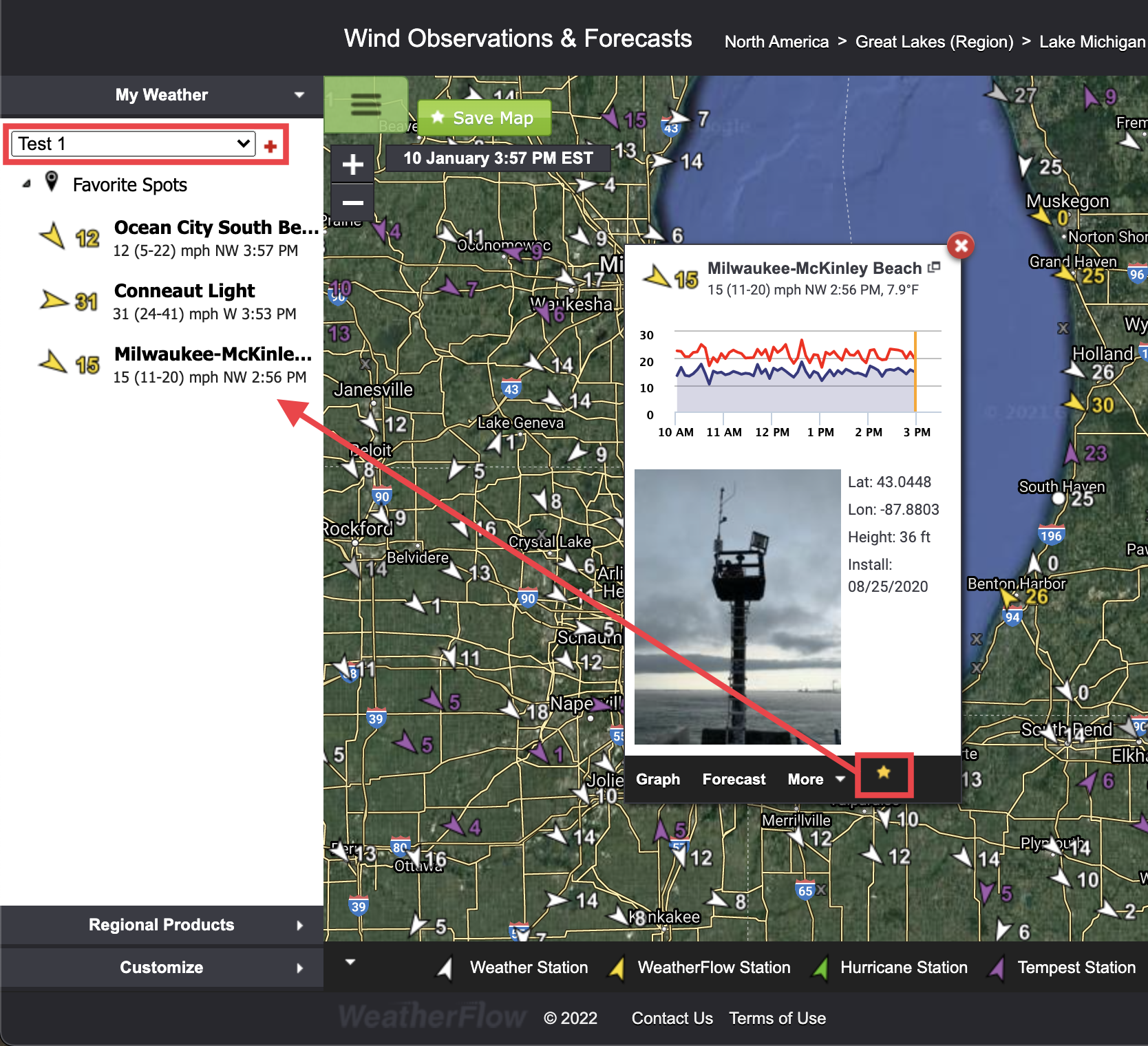
Task: Open the Terms of Use link
Action: coord(777,1018)
